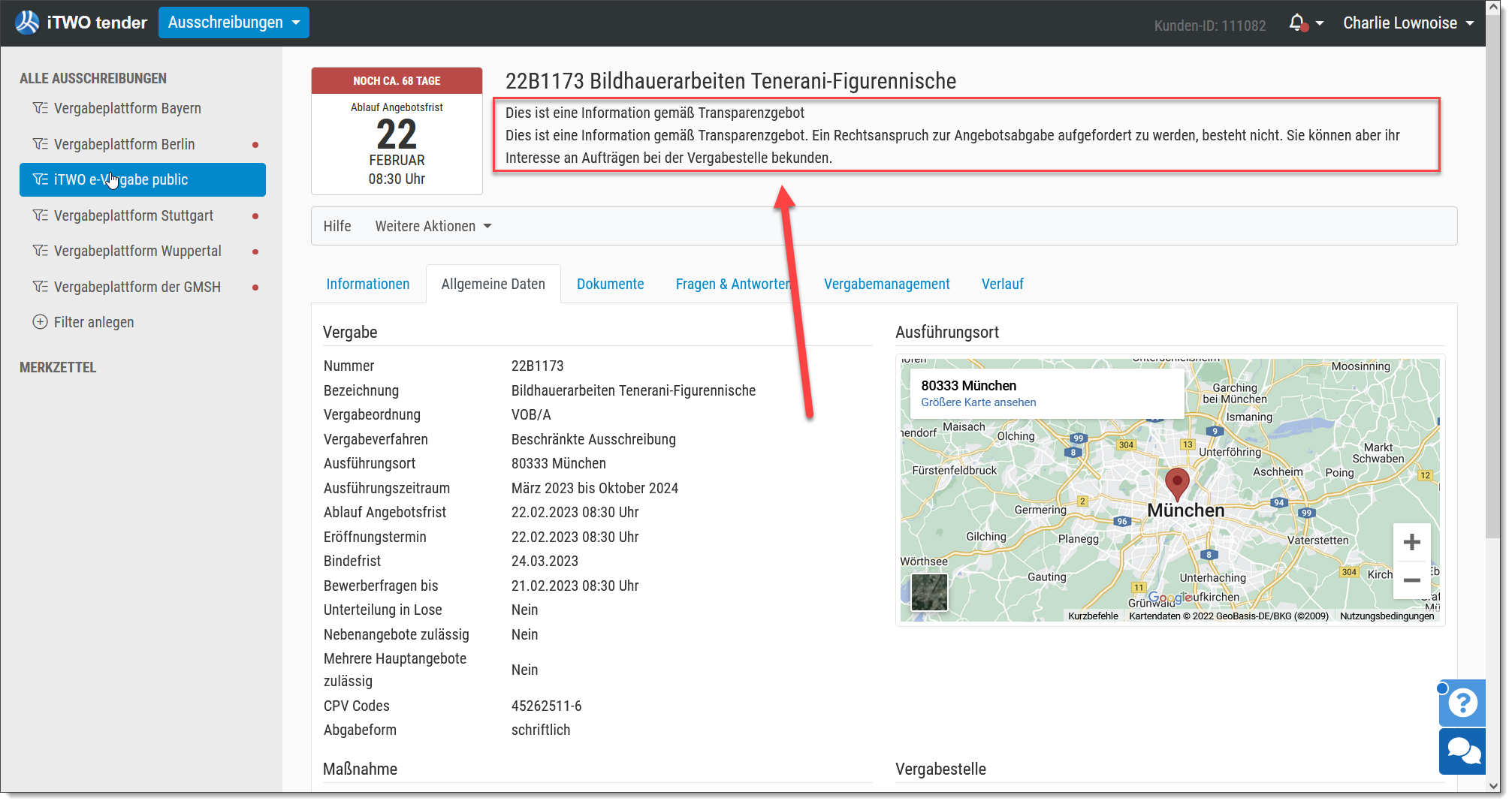The image size is (1512, 804).
Task: Click the NOCH CA. 68 TAGE banner
Action: point(397,80)
